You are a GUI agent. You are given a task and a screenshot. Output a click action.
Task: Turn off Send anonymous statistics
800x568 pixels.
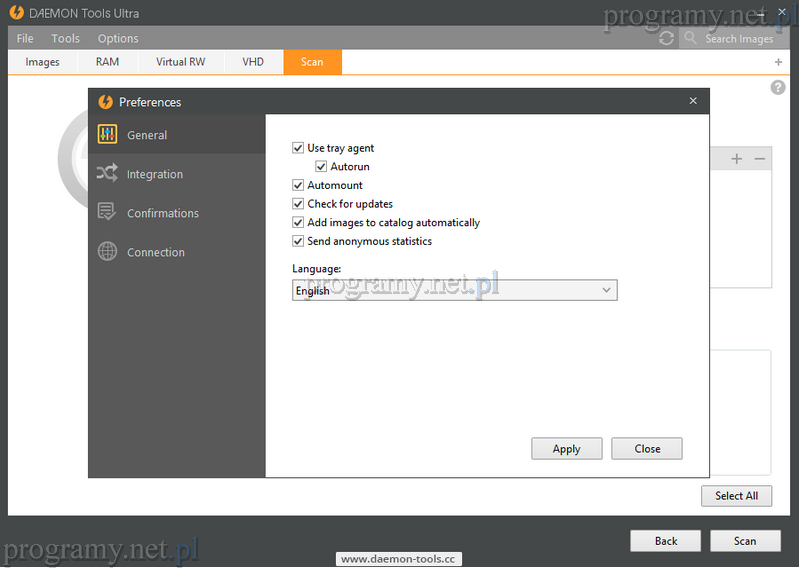[298, 241]
